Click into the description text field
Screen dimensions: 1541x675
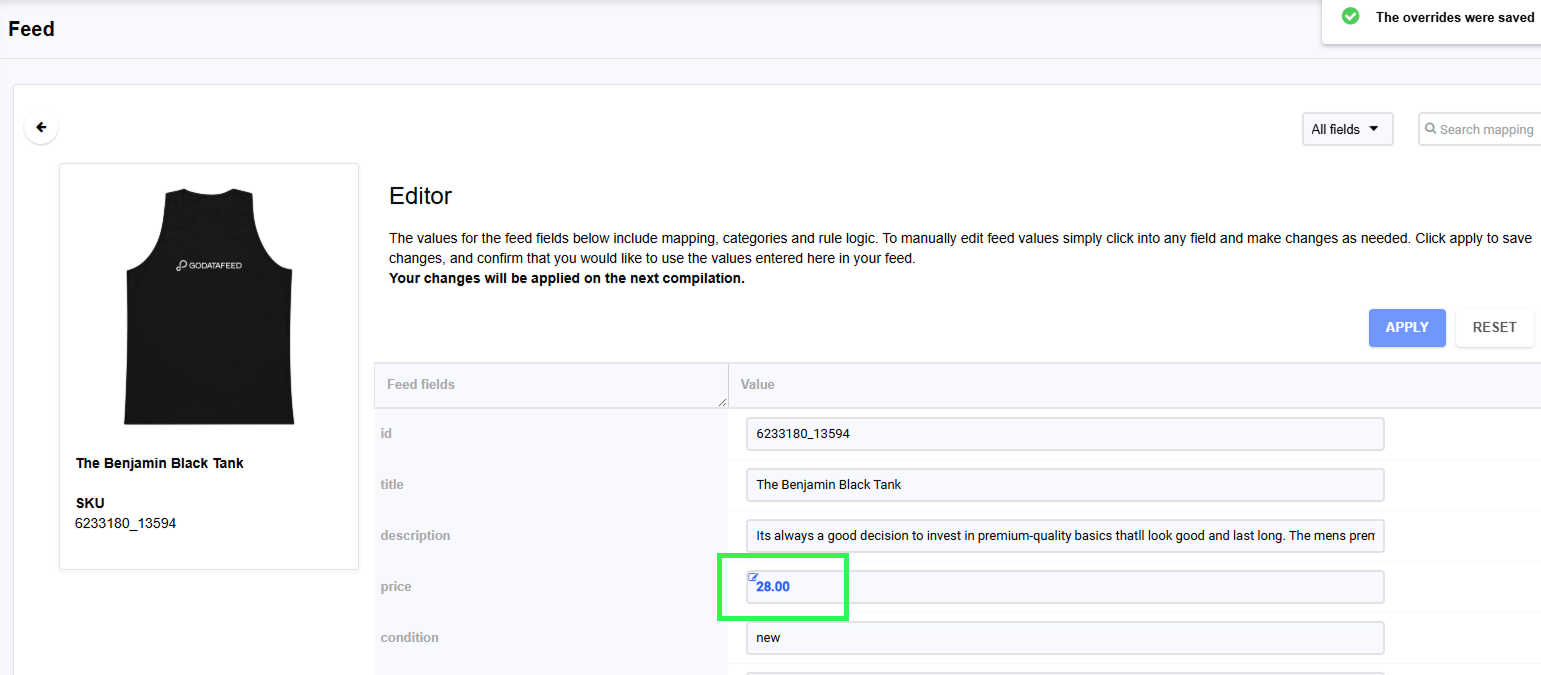1064,536
